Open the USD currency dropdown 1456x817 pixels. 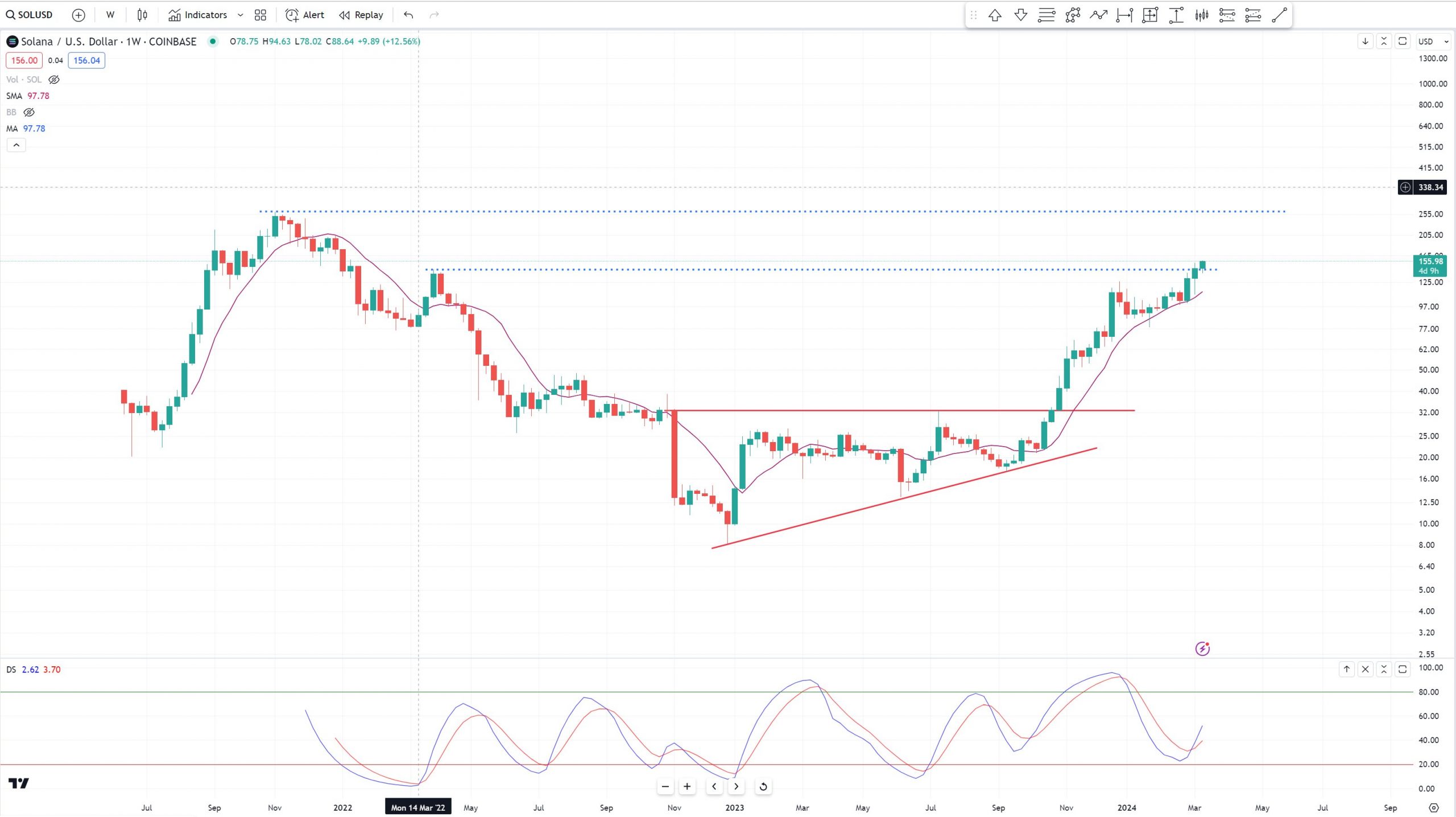(x=1433, y=41)
